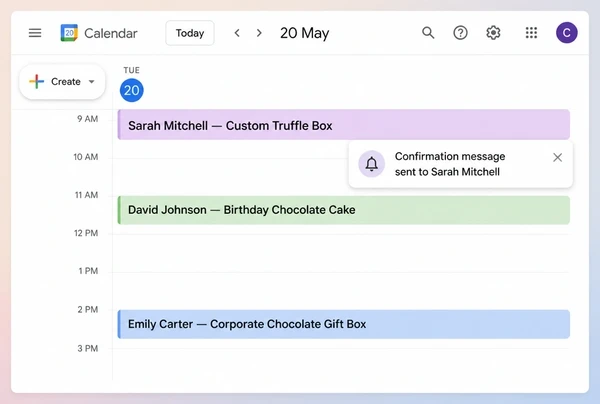Open the Help question mark menu
Screen dimensions: 600x404
(460, 33)
